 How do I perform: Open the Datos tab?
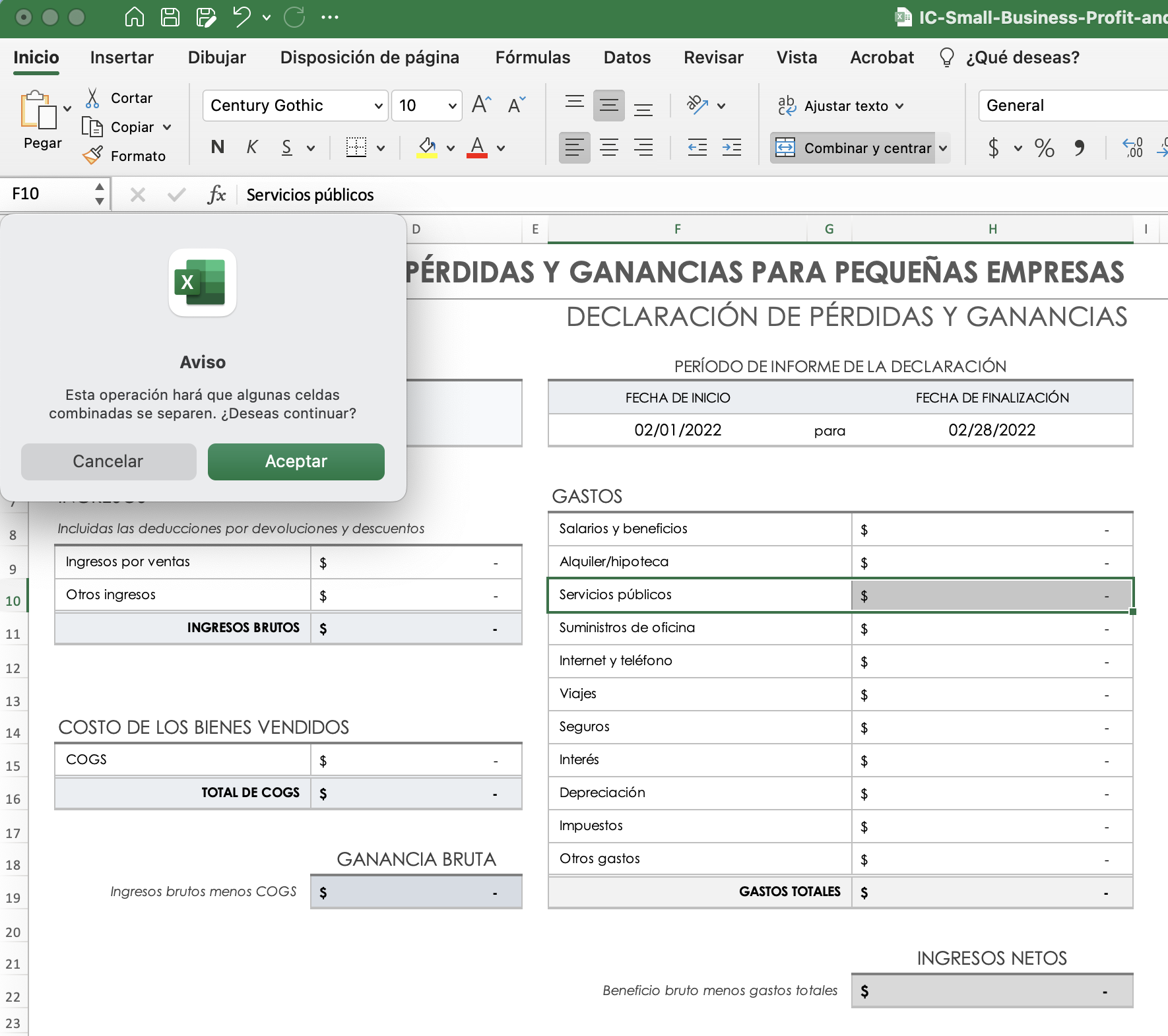point(627,57)
